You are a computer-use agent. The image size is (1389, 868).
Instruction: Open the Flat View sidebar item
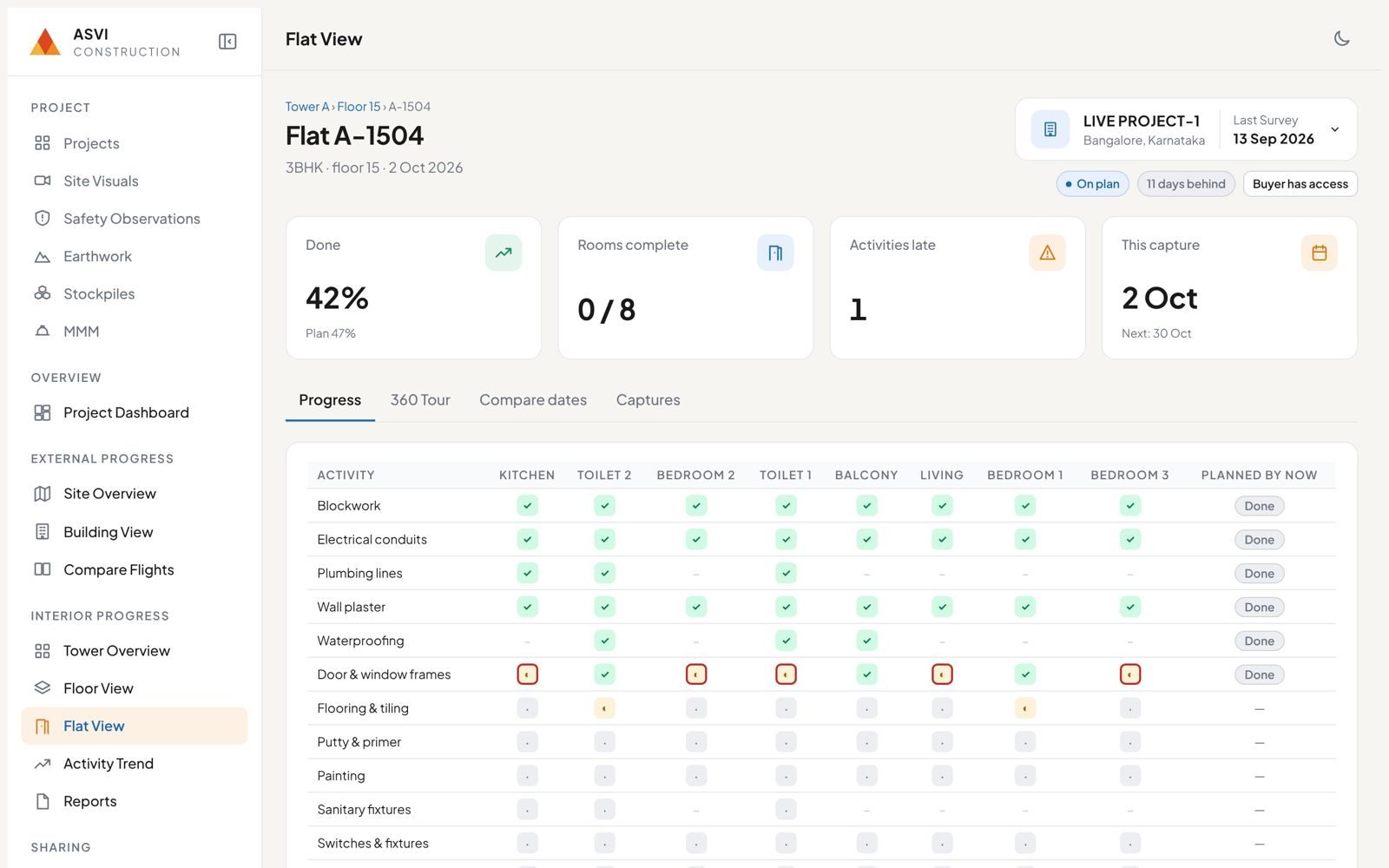(x=135, y=726)
